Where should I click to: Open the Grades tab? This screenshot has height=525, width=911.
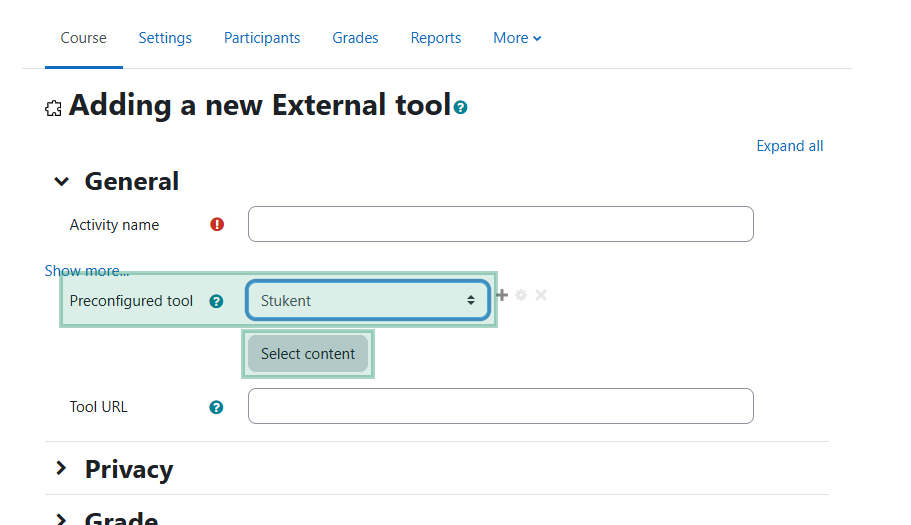355,38
